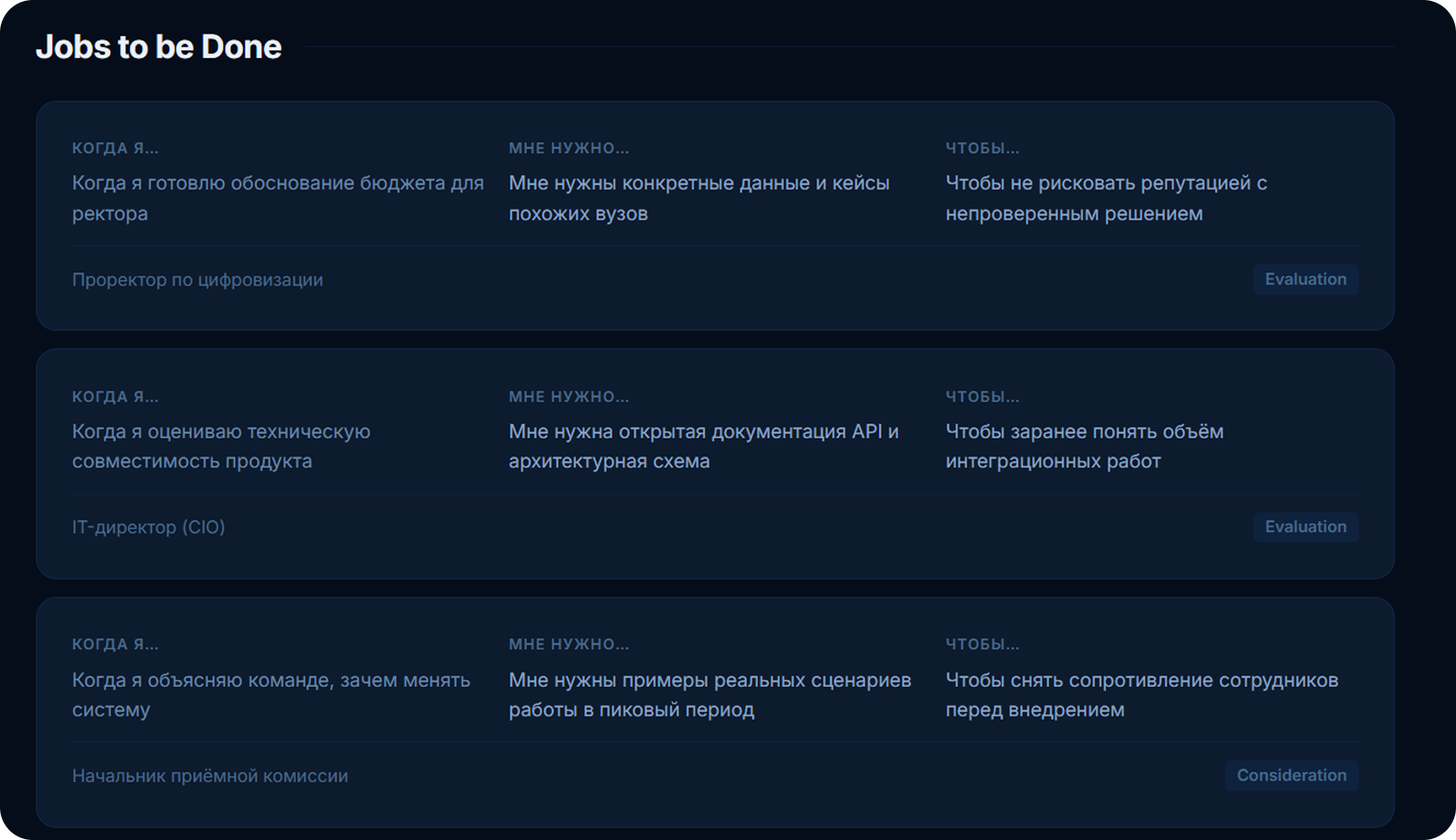Click МНЕ НУЖНО label in third card
Screen dimensions: 1456x840
click(x=569, y=644)
